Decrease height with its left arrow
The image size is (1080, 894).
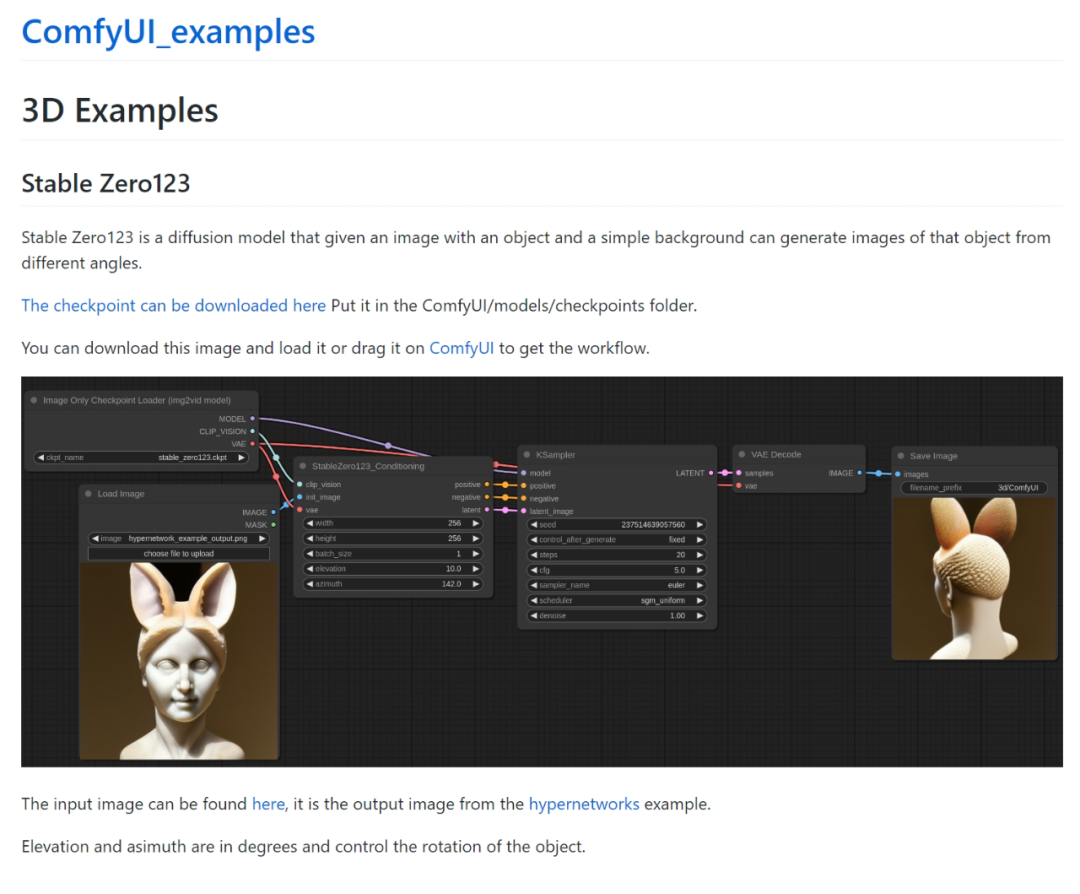[310, 539]
